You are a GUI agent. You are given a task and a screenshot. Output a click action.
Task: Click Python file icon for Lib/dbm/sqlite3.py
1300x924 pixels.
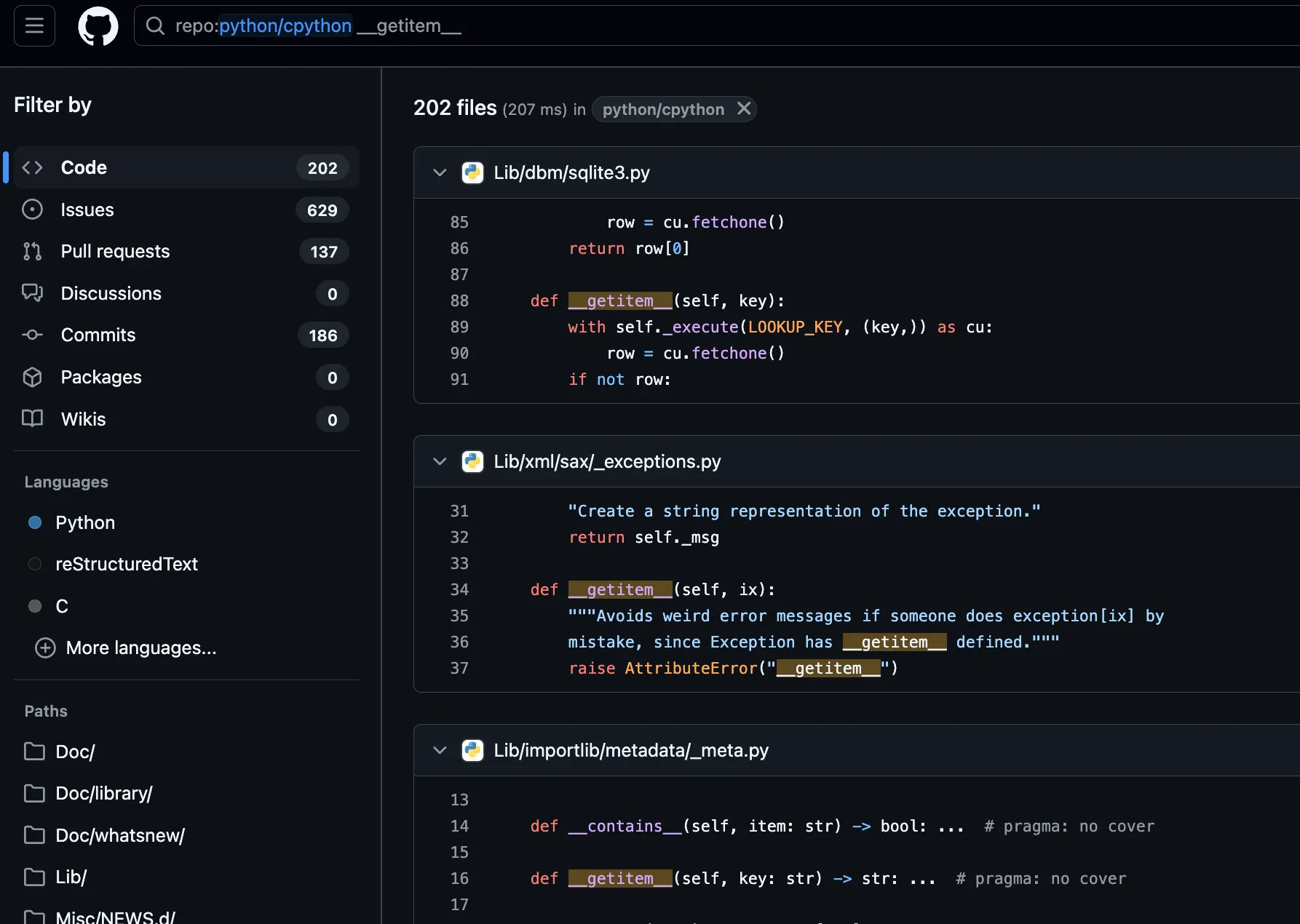(x=472, y=173)
